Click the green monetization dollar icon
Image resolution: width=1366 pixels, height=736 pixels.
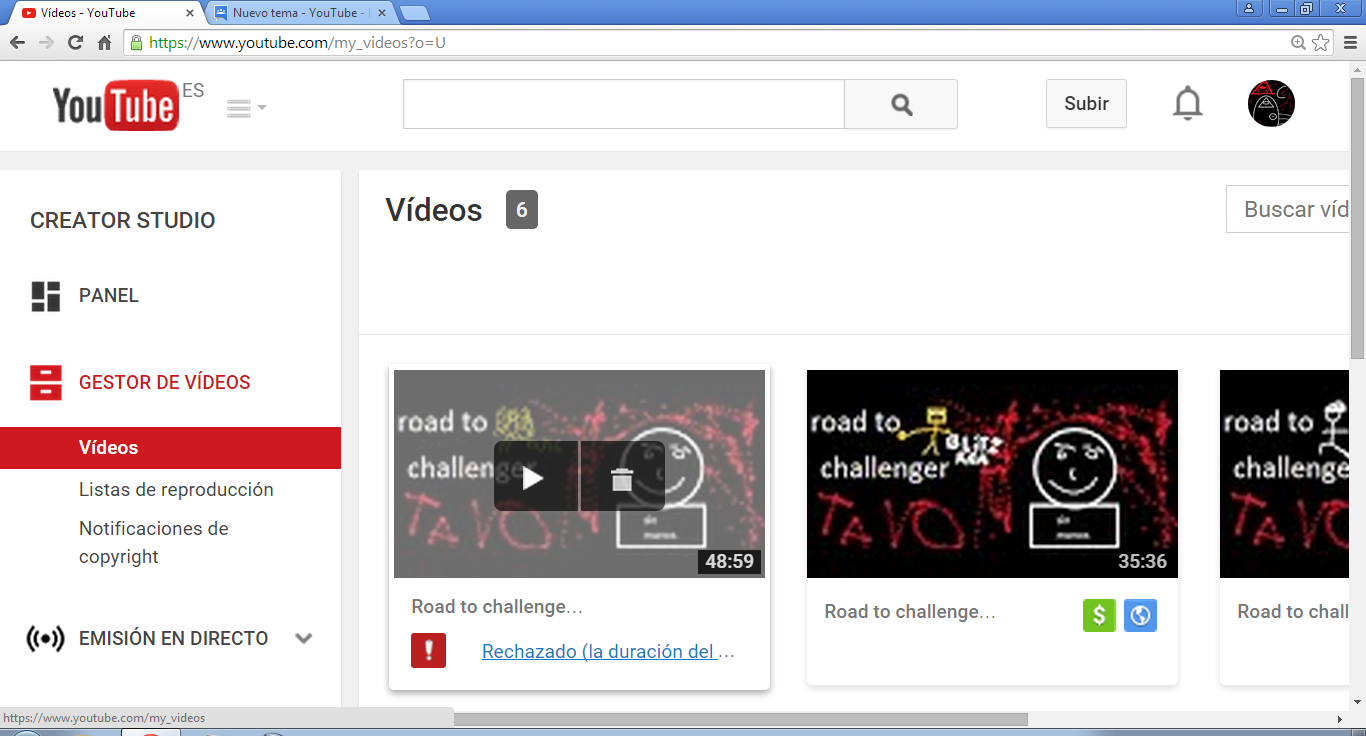(1099, 615)
